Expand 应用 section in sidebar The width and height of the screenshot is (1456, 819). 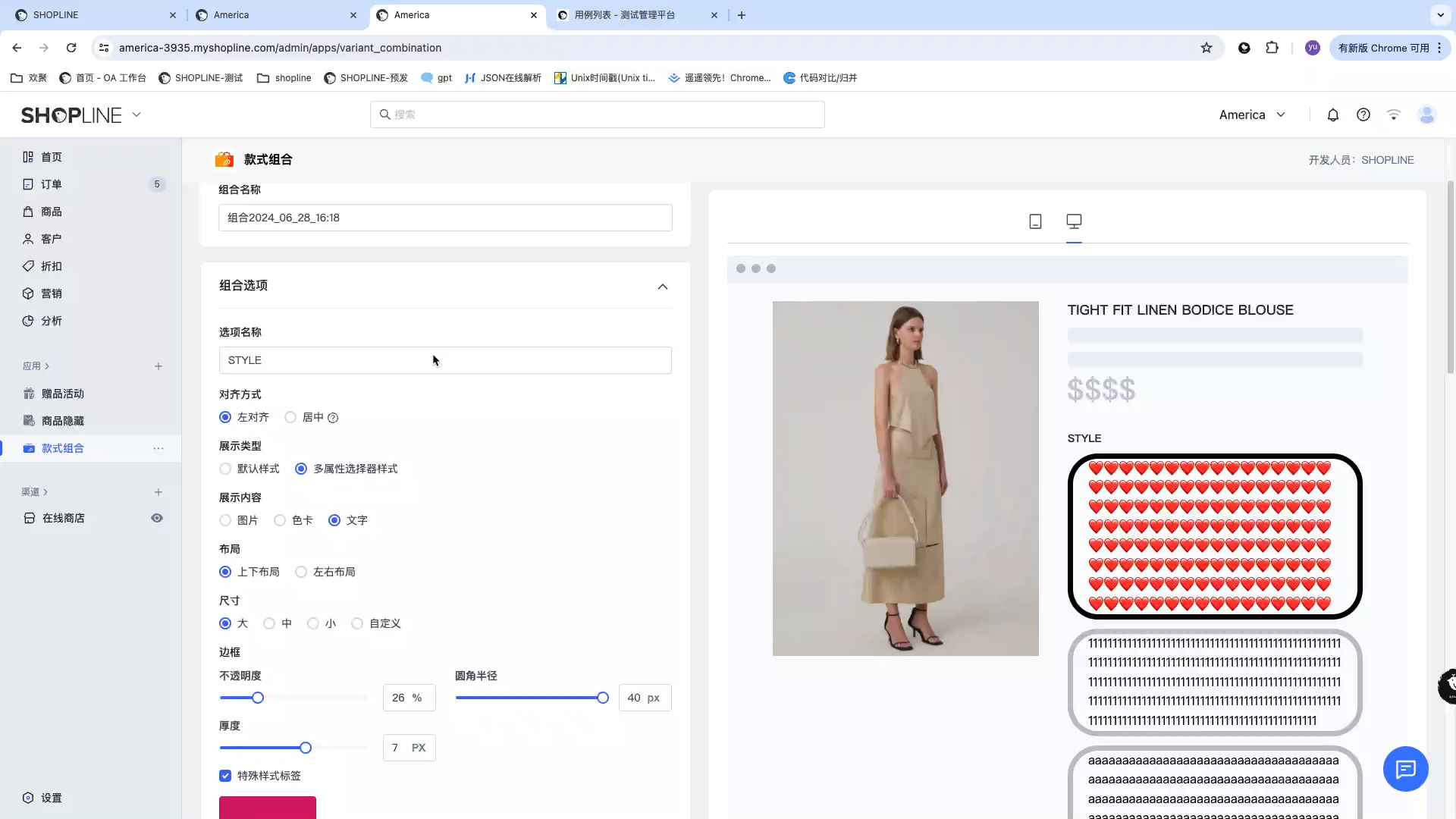[x=36, y=366]
